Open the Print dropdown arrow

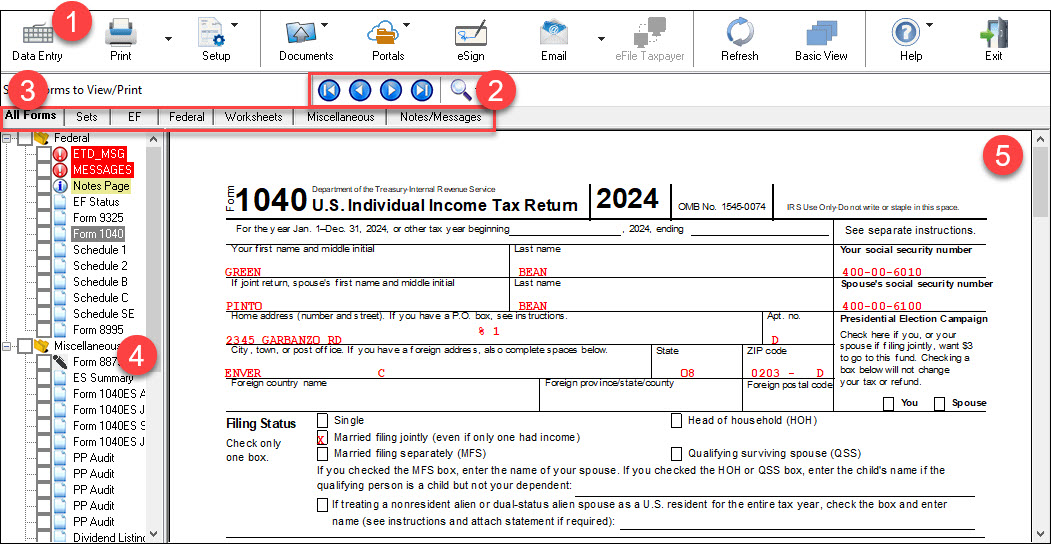pyautogui.click(x=168, y=39)
